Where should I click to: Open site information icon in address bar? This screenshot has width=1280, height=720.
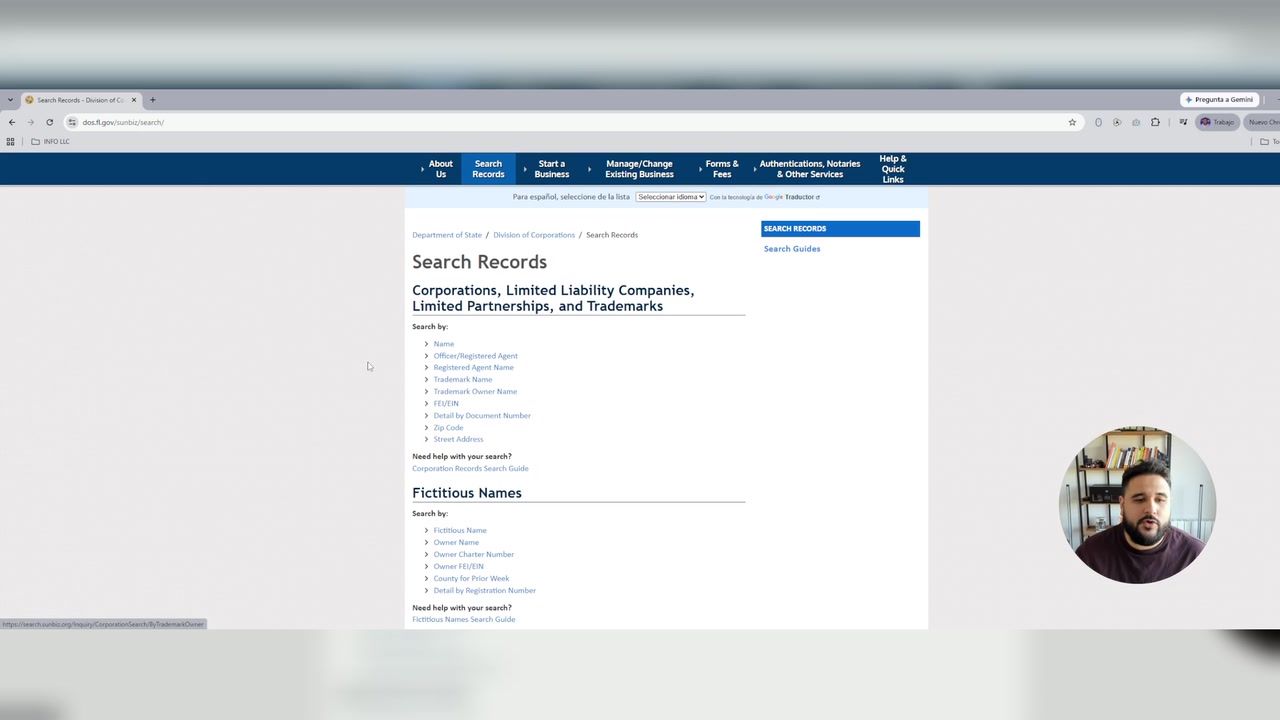tap(72, 122)
